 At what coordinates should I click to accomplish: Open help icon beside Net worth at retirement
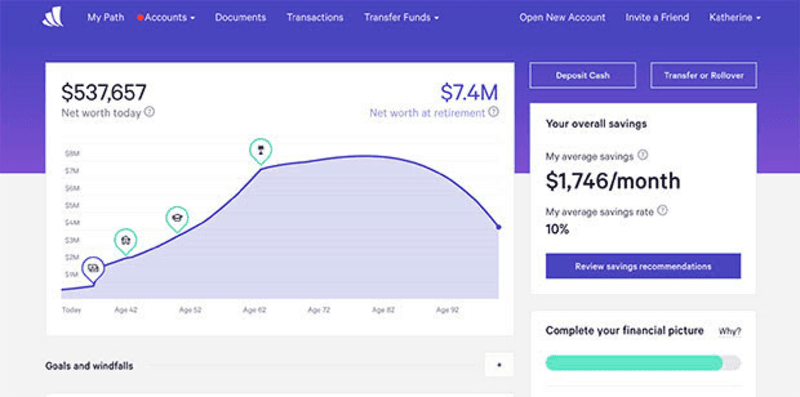(493, 112)
